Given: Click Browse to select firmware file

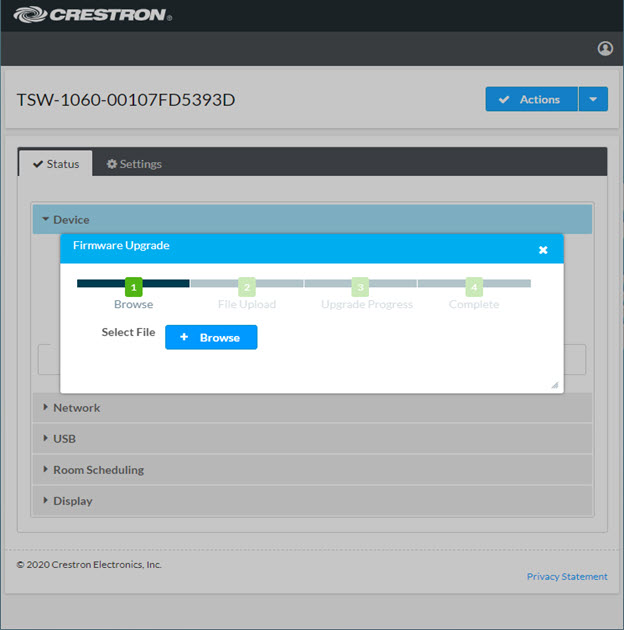Looking at the screenshot, I should 211,338.
